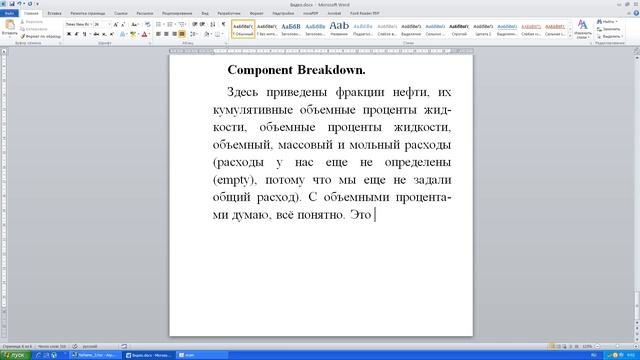Screen dimensions: 640x360
Task: Click the Sort icon in Paragraph group
Action: (213, 24)
